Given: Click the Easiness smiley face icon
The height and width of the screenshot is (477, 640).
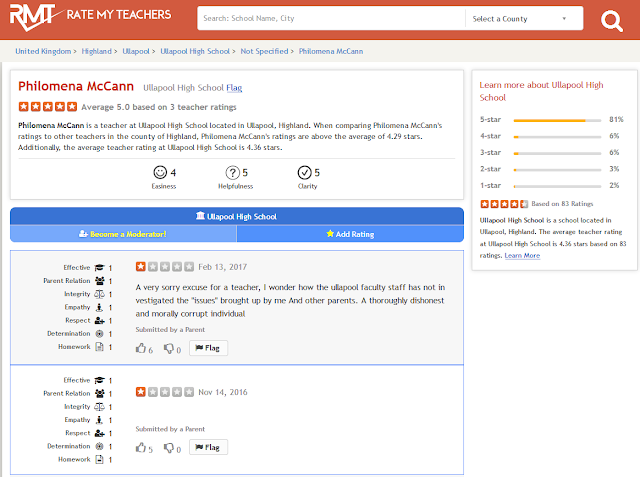Looking at the screenshot, I should point(160,172).
